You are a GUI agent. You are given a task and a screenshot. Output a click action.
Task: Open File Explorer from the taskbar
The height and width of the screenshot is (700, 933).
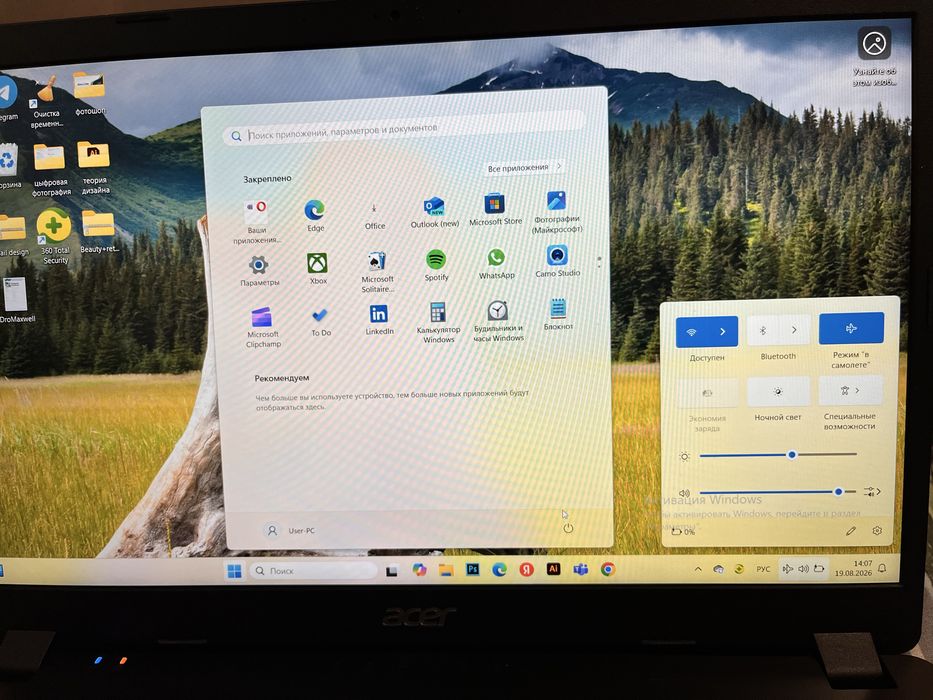tap(446, 570)
